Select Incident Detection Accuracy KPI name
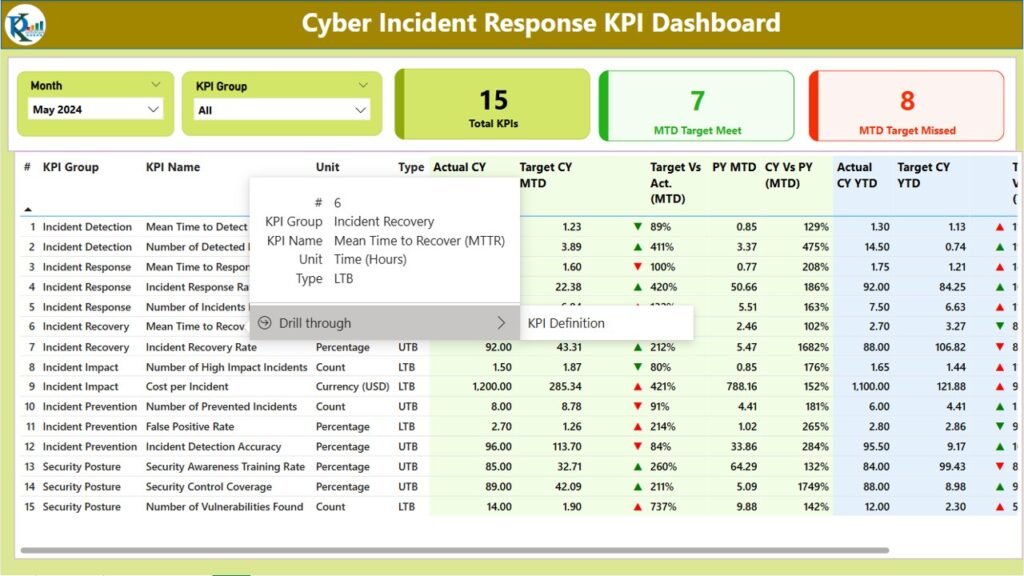Screen dimensions: 1024x576 [x=213, y=447]
